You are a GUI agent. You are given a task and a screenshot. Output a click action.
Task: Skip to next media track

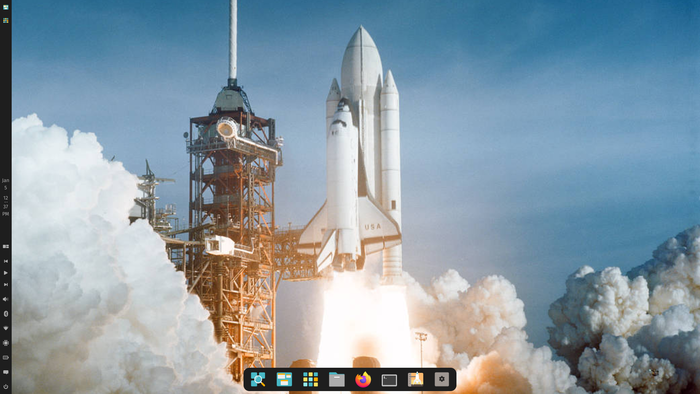pyautogui.click(x=6, y=284)
